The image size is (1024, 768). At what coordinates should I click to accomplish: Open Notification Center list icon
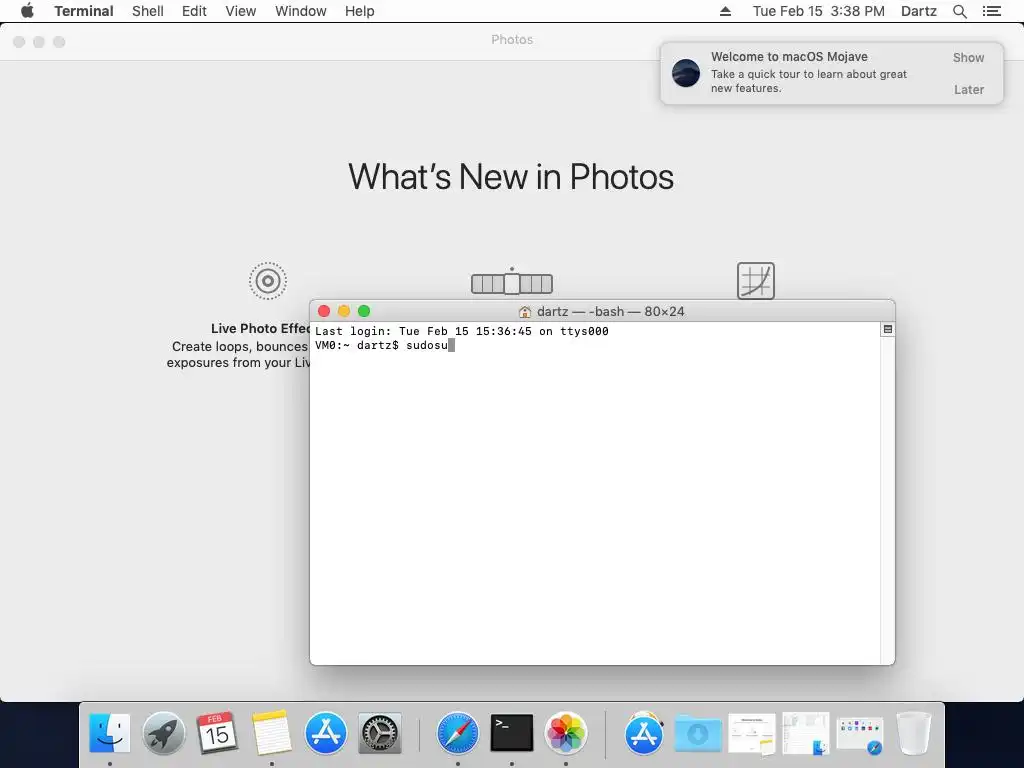pos(992,11)
